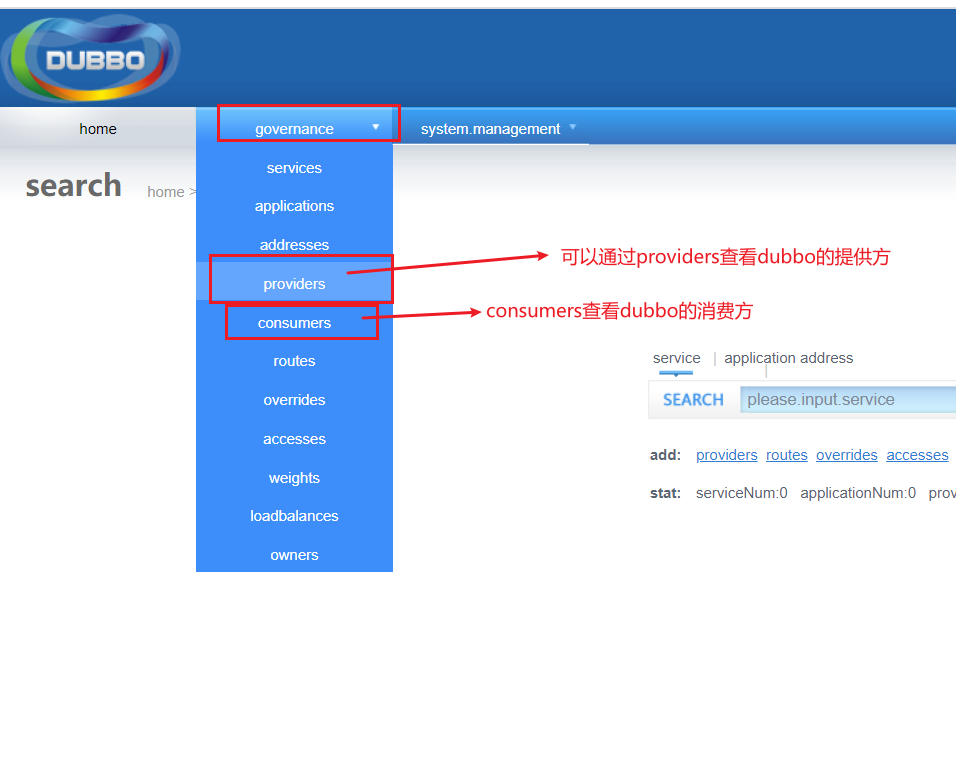Screen dimensions: 956x771
Task: Select providers in governance menu
Action: (x=294, y=283)
